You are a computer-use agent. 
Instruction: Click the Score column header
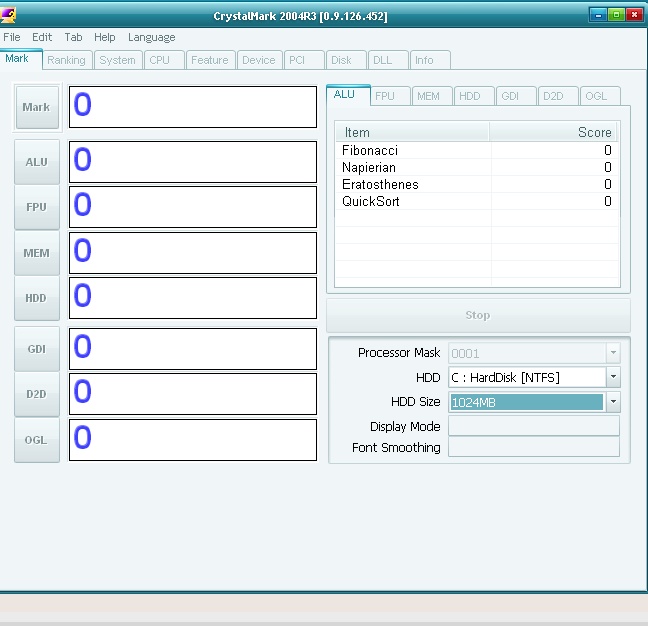553,132
